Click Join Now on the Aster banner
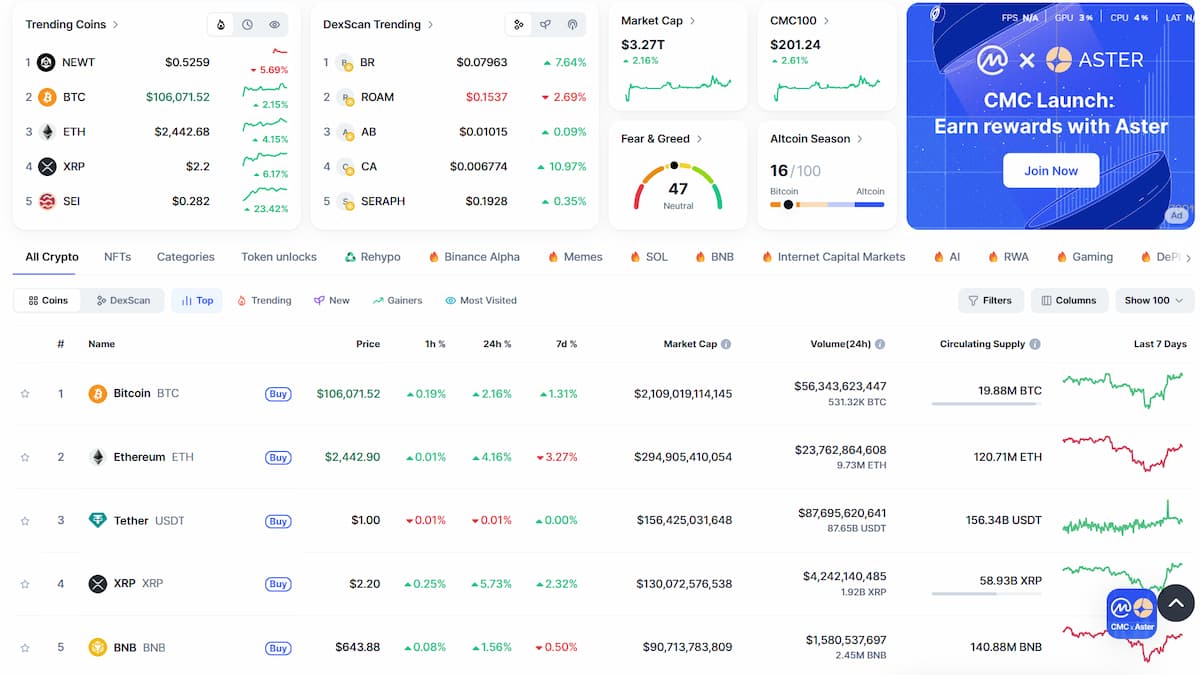Image resolution: width=1200 pixels, height=675 pixels. tap(1051, 171)
